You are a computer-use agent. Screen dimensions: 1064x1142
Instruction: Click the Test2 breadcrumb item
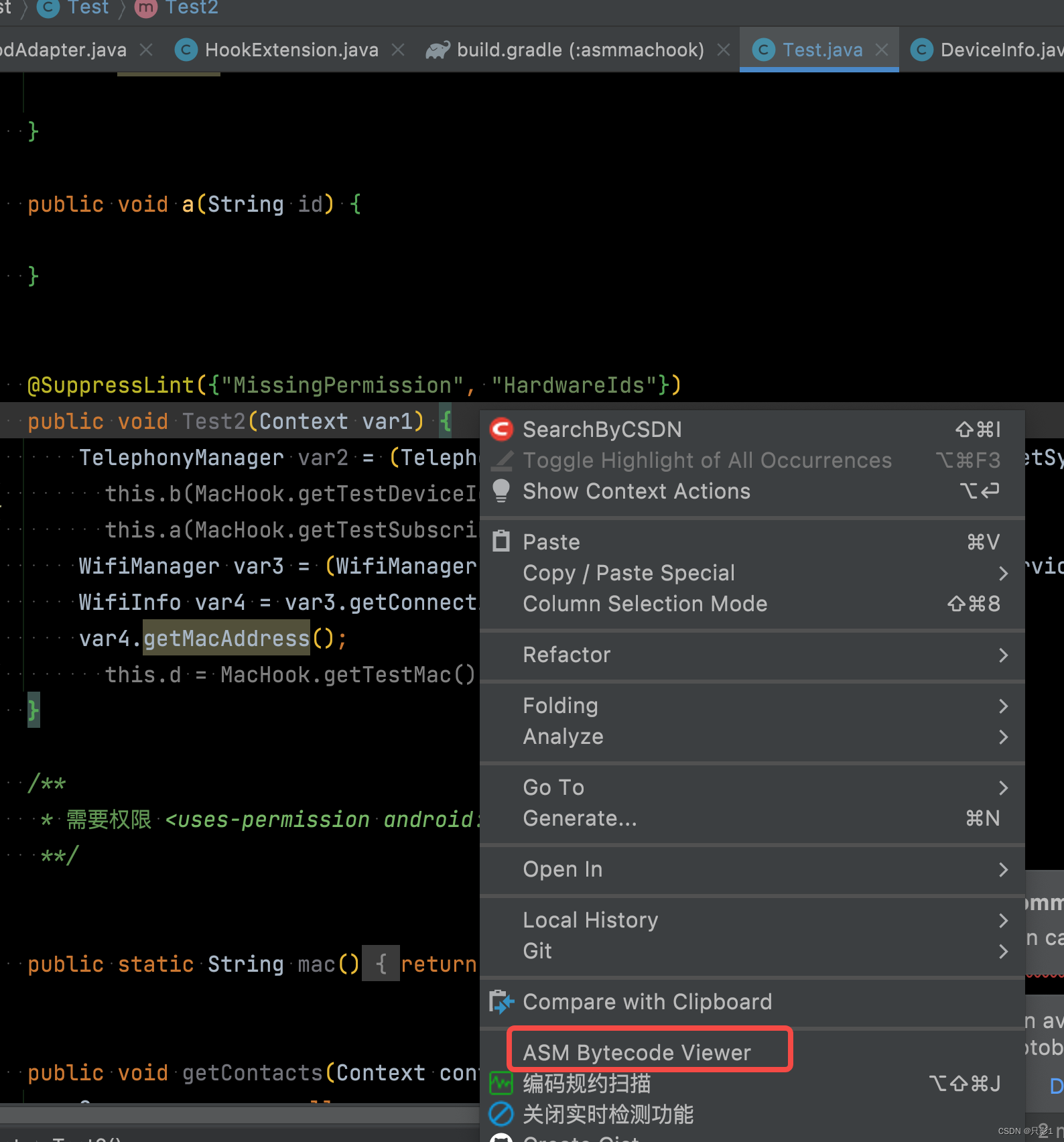pyautogui.click(x=192, y=8)
